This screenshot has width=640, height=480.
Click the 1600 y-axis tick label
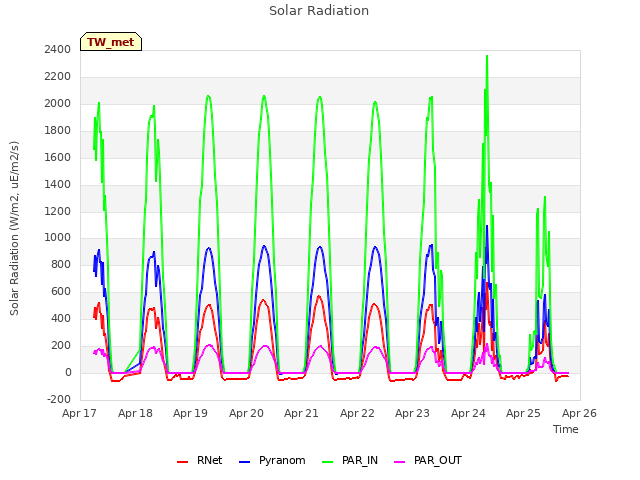pyautogui.click(x=58, y=157)
